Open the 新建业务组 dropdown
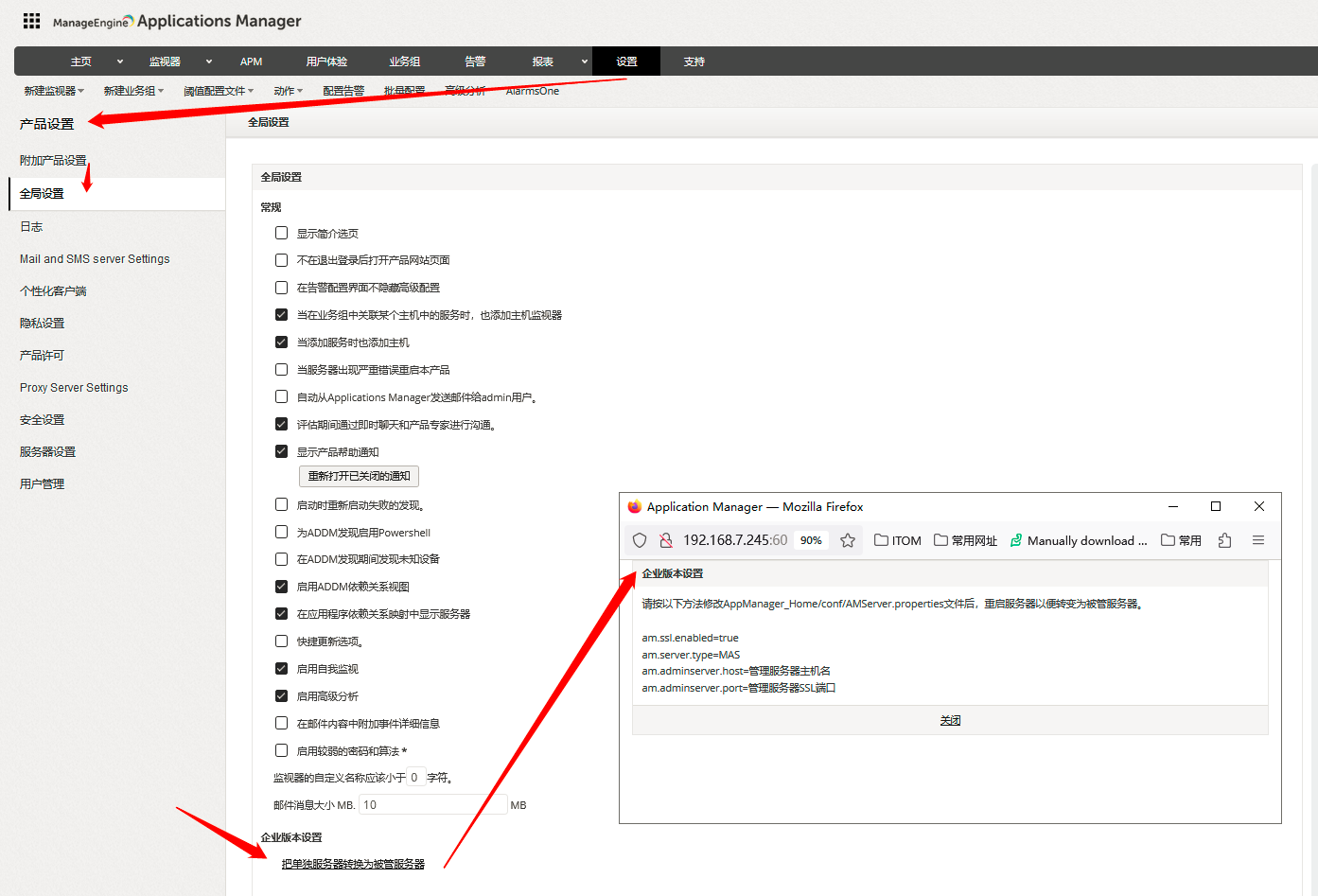Viewport: 1318px width, 896px height. [133, 91]
